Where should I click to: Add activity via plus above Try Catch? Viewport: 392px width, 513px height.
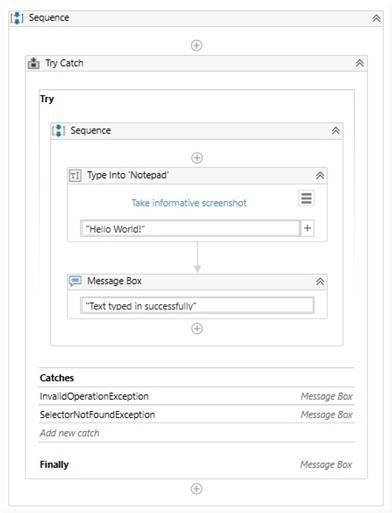[196, 45]
